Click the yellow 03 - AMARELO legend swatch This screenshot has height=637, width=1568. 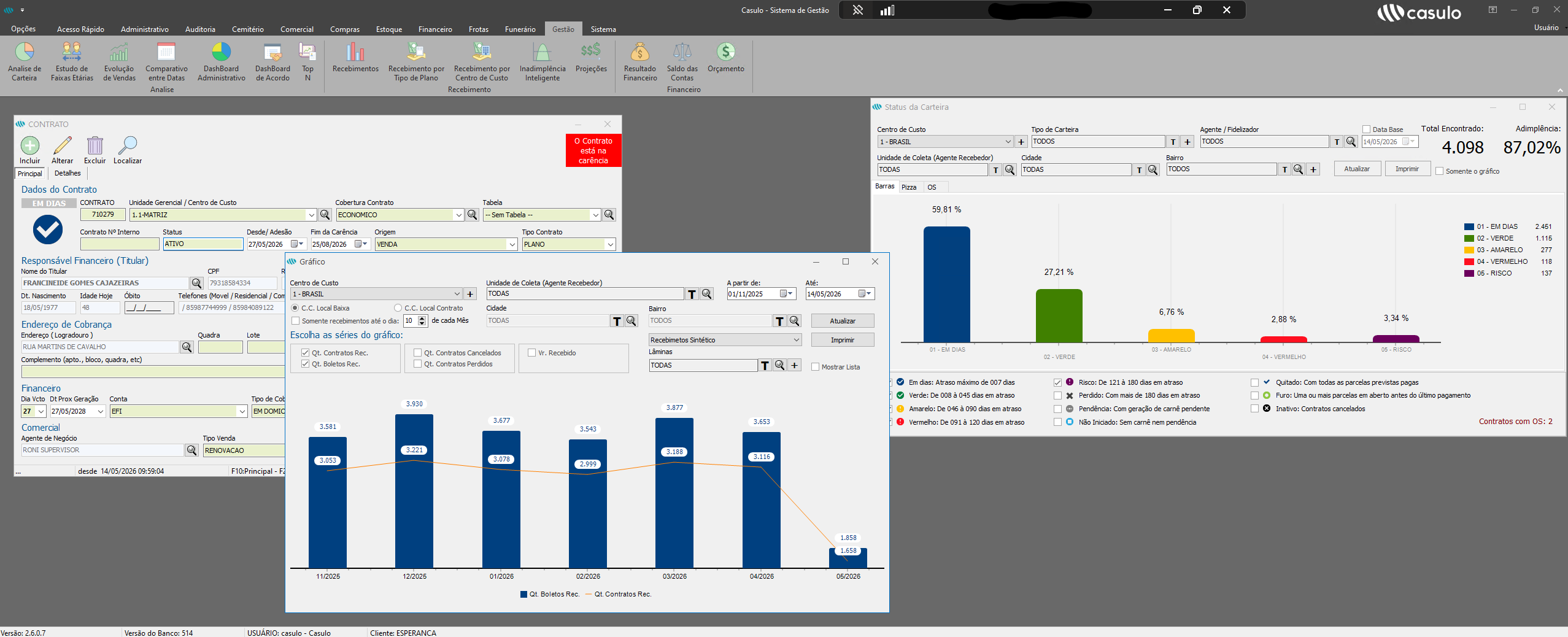pos(1469,250)
